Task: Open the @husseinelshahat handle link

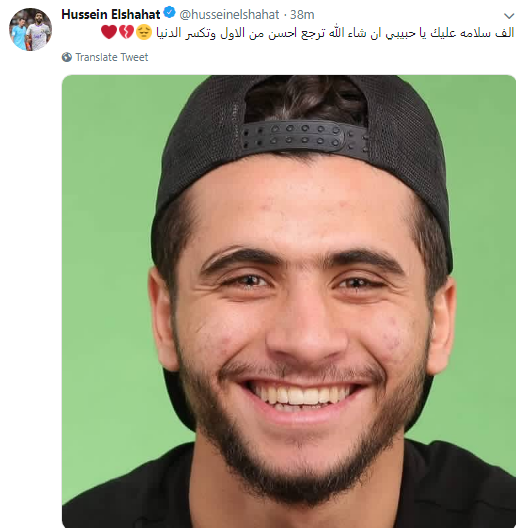Action: coord(229,14)
